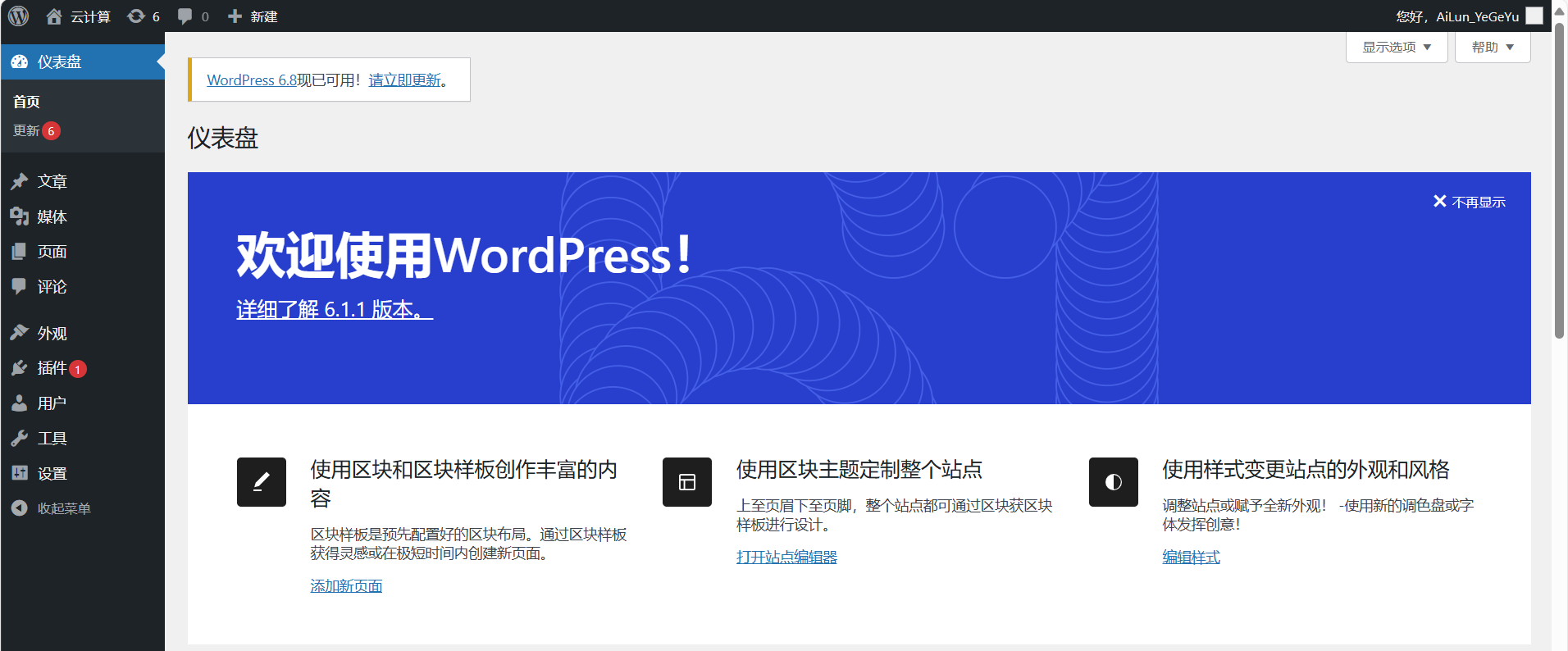
Task: Click the 插件 plug icon
Action: [x=20, y=368]
